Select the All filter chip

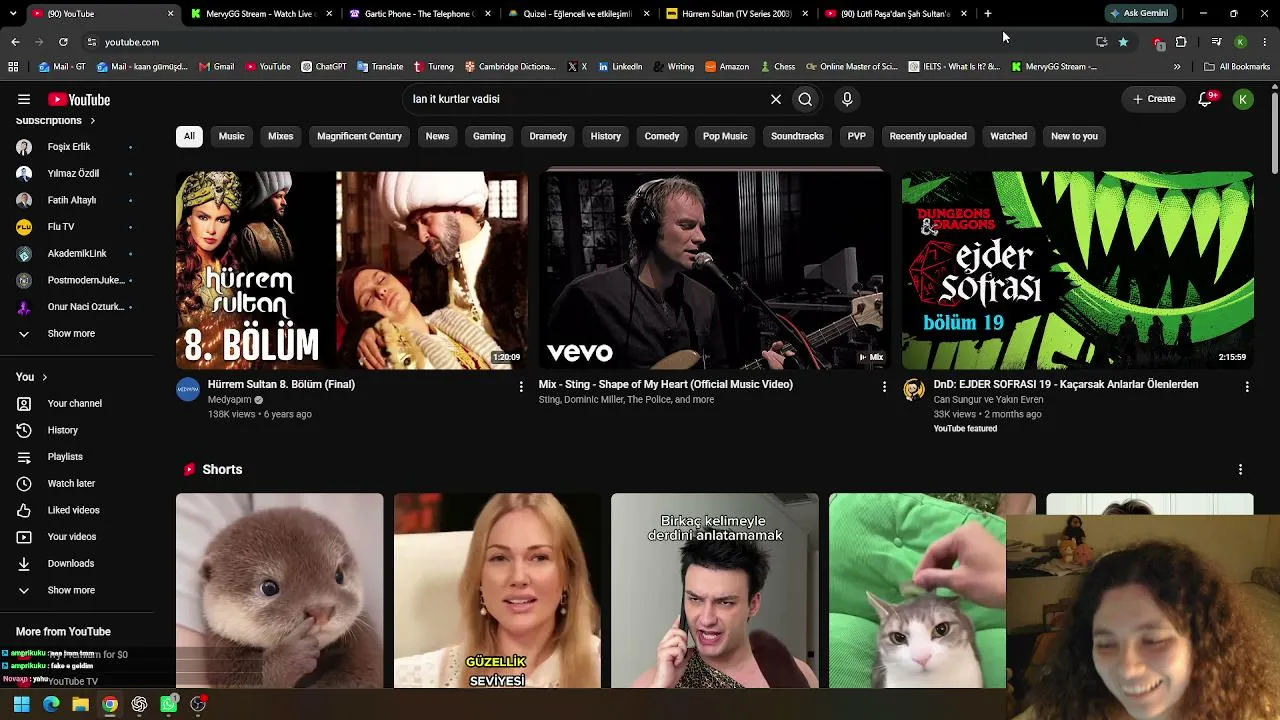(189, 136)
